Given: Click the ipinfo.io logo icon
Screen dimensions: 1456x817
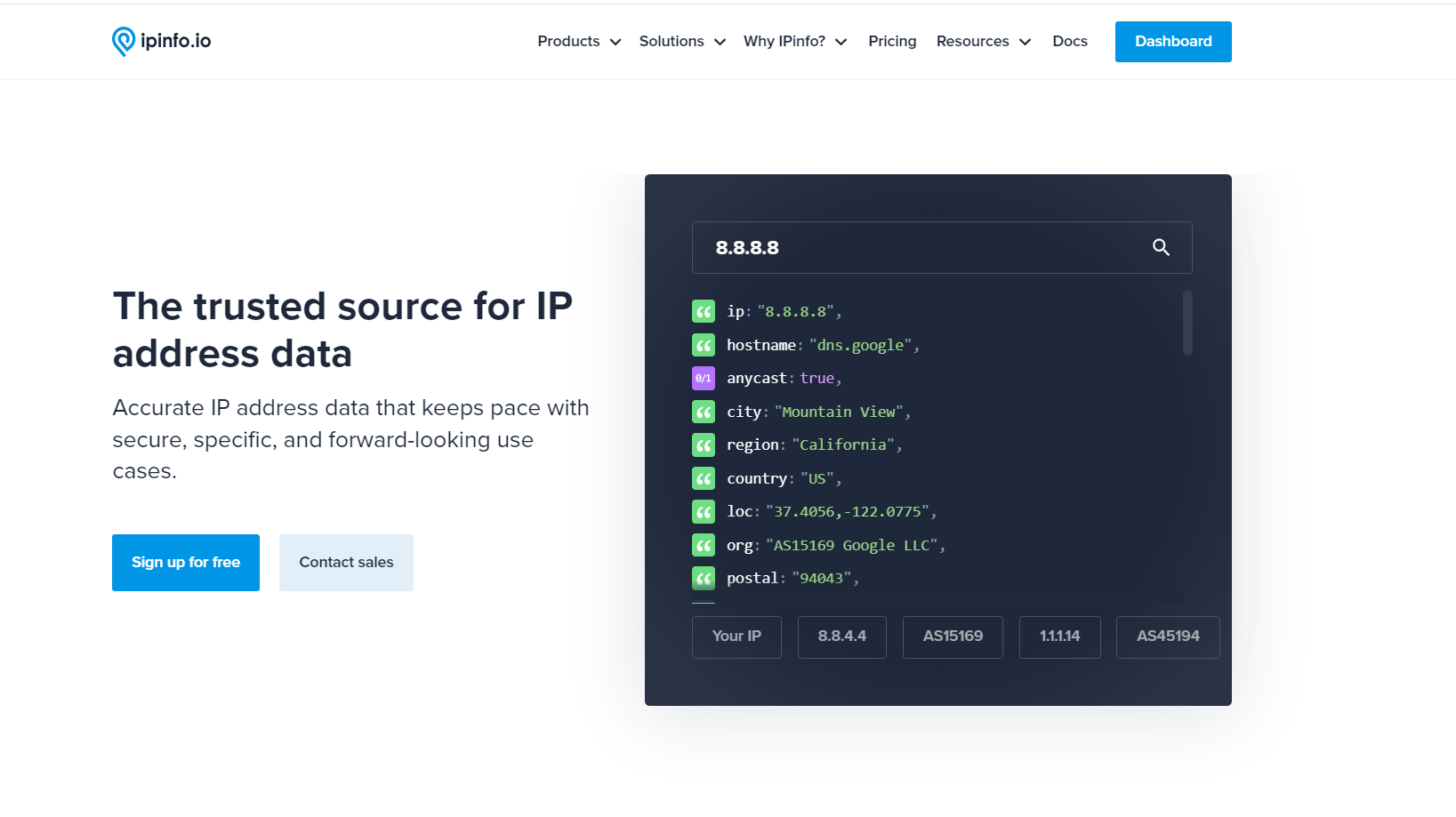Looking at the screenshot, I should coord(123,41).
